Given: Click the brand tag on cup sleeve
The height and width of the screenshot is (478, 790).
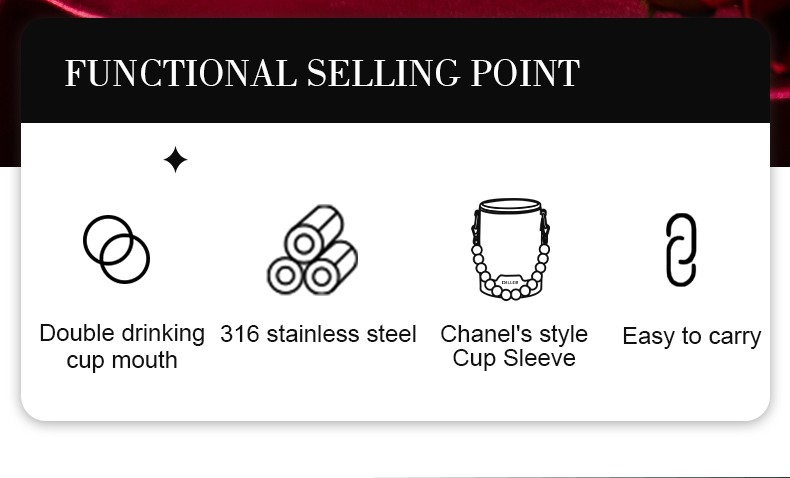Looking at the screenshot, I should pyautogui.click(x=510, y=283).
